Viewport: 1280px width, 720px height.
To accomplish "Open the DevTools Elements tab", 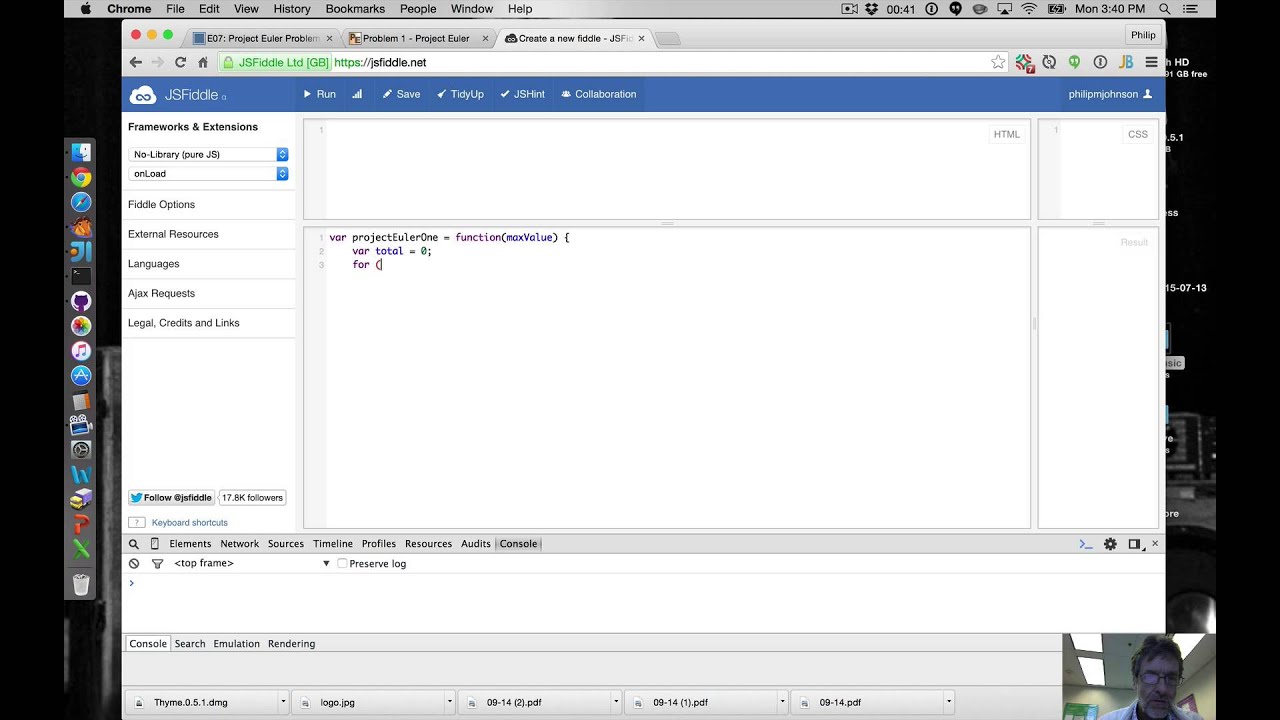I will tap(190, 544).
